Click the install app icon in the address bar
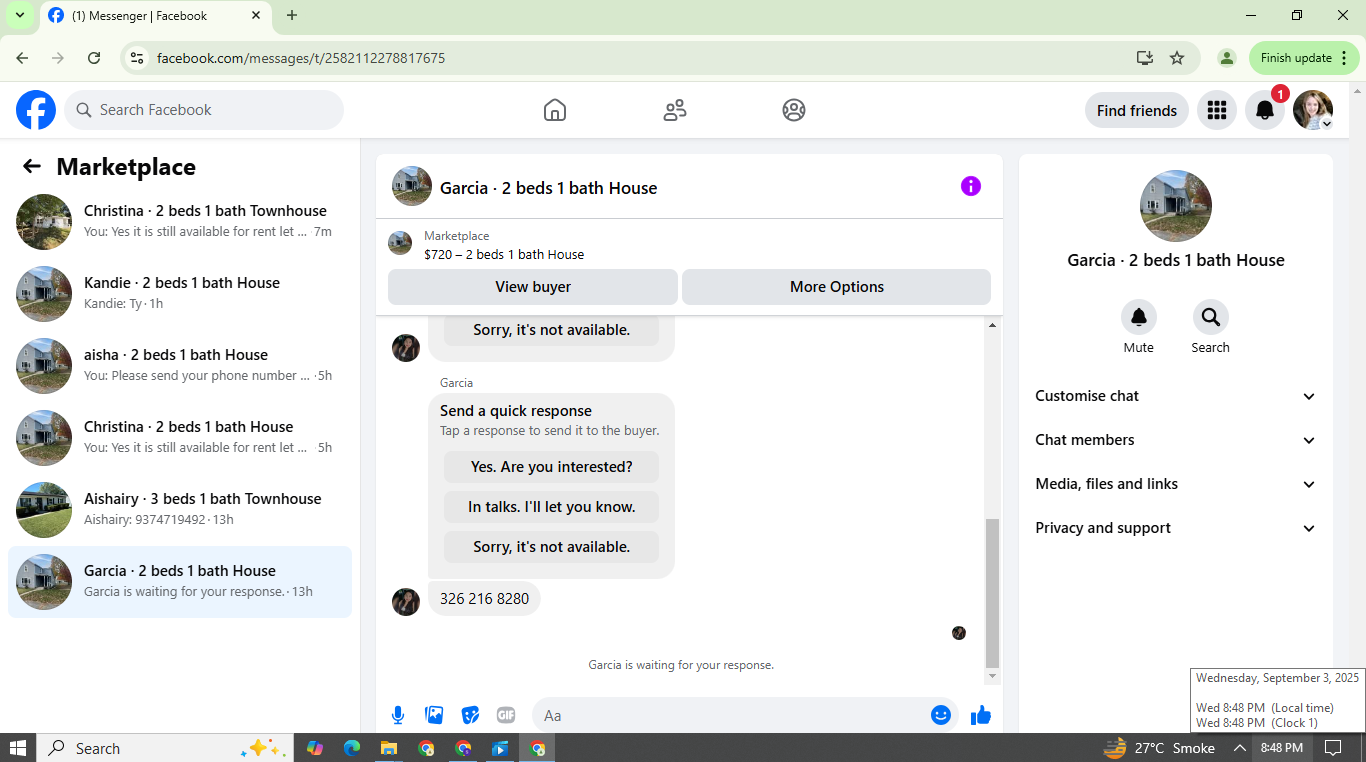The height and width of the screenshot is (762, 1366). tap(1145, 58)
